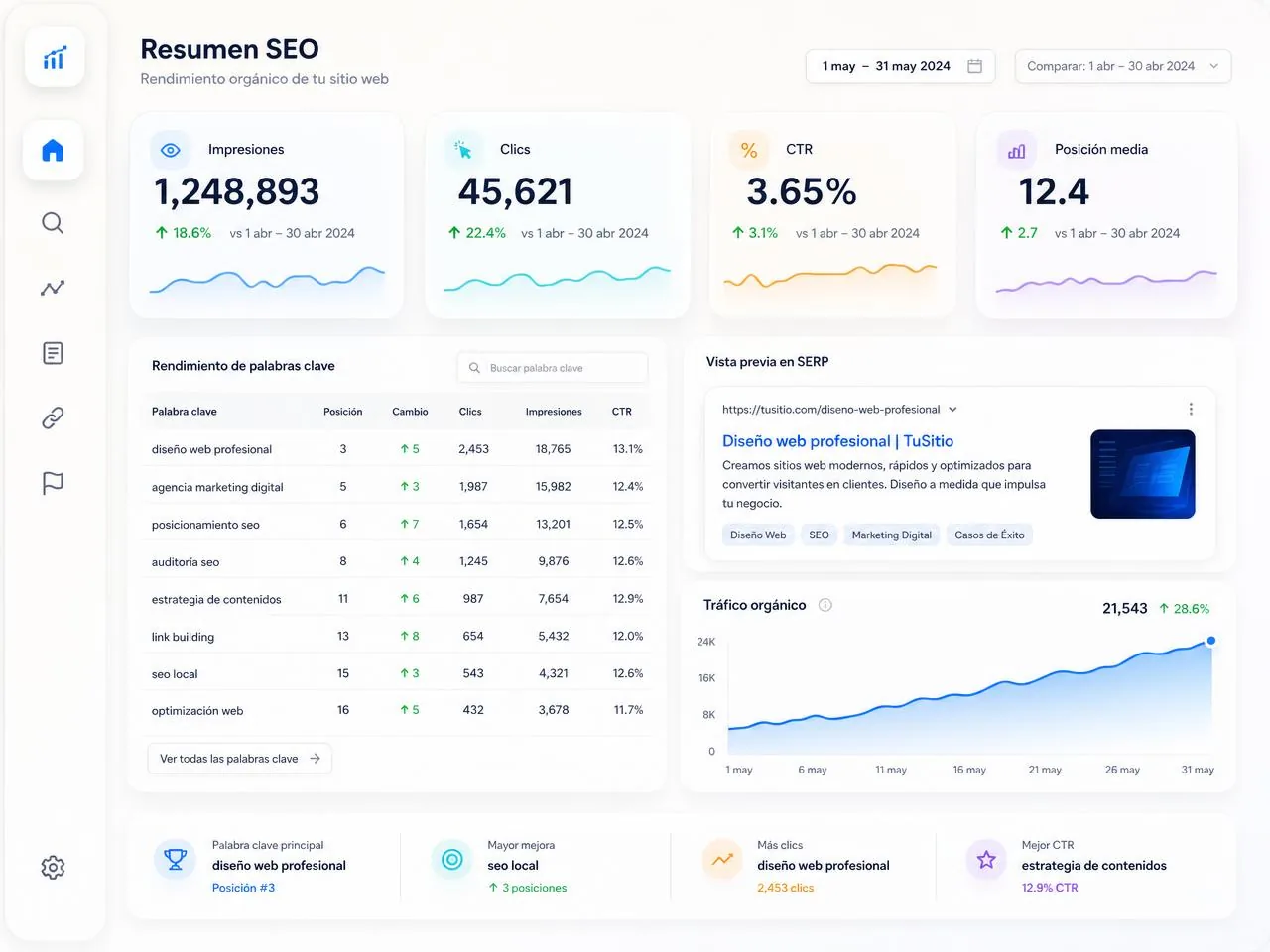Click the star icon for Mejor CTR
The width and height of the screenshot is (1270, 952).
click(x=986, y=859)
